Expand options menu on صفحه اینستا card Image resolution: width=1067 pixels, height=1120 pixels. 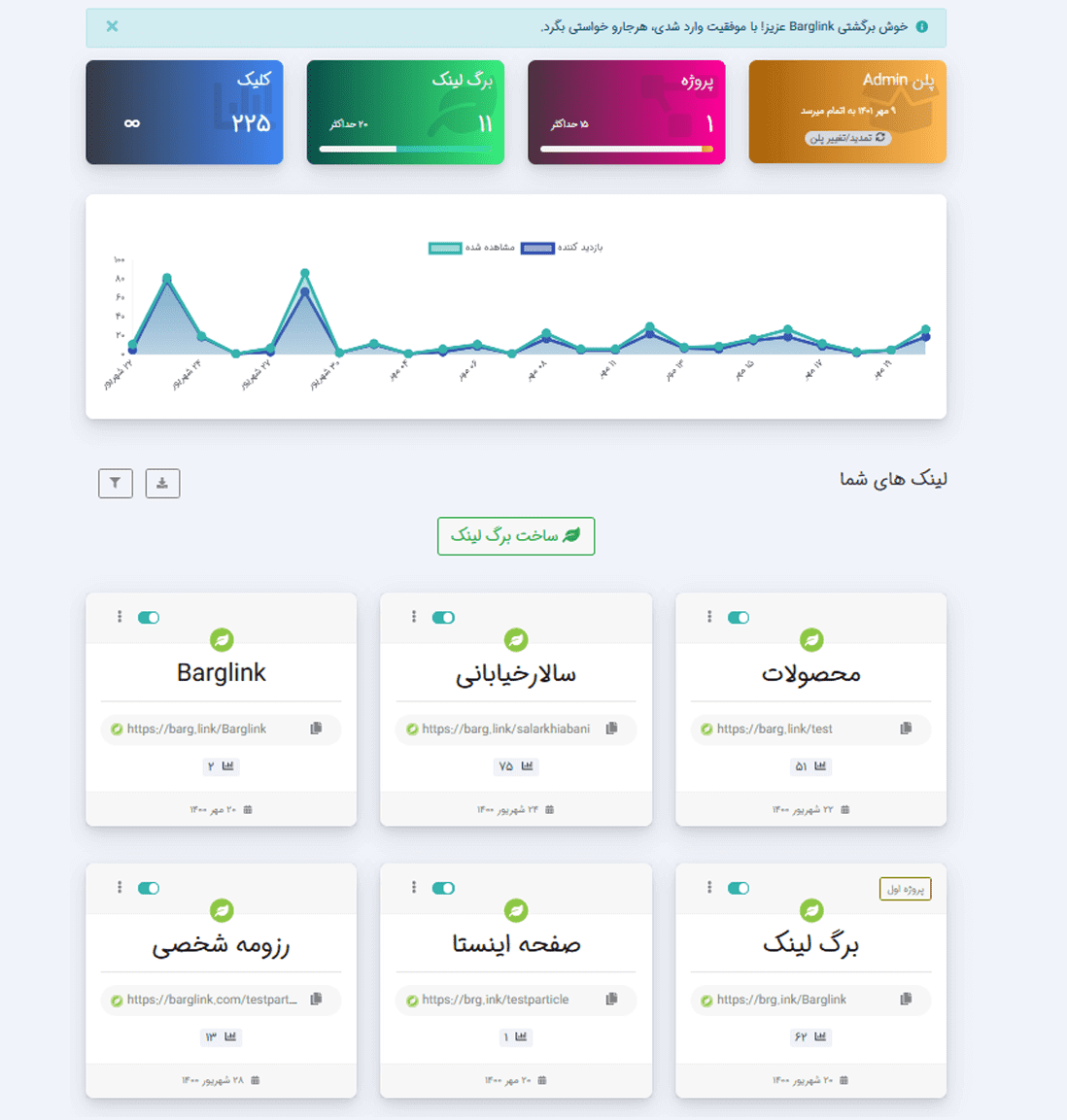[x=414, y=888]
